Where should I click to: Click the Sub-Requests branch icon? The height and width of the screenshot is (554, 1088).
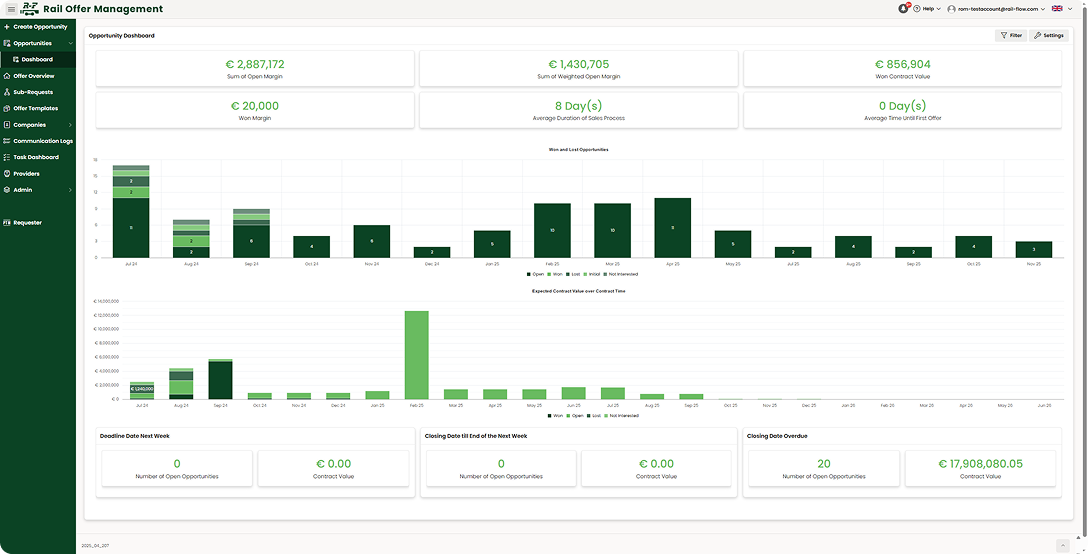pyautogui.click(x=7, y=92)
